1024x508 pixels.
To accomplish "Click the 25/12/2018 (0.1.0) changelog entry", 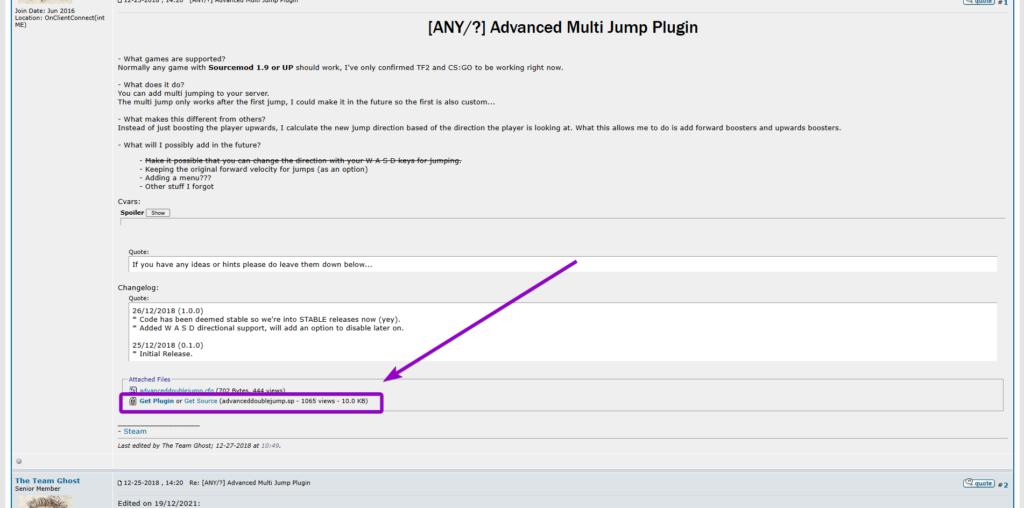I will click(x=168, y=345).
